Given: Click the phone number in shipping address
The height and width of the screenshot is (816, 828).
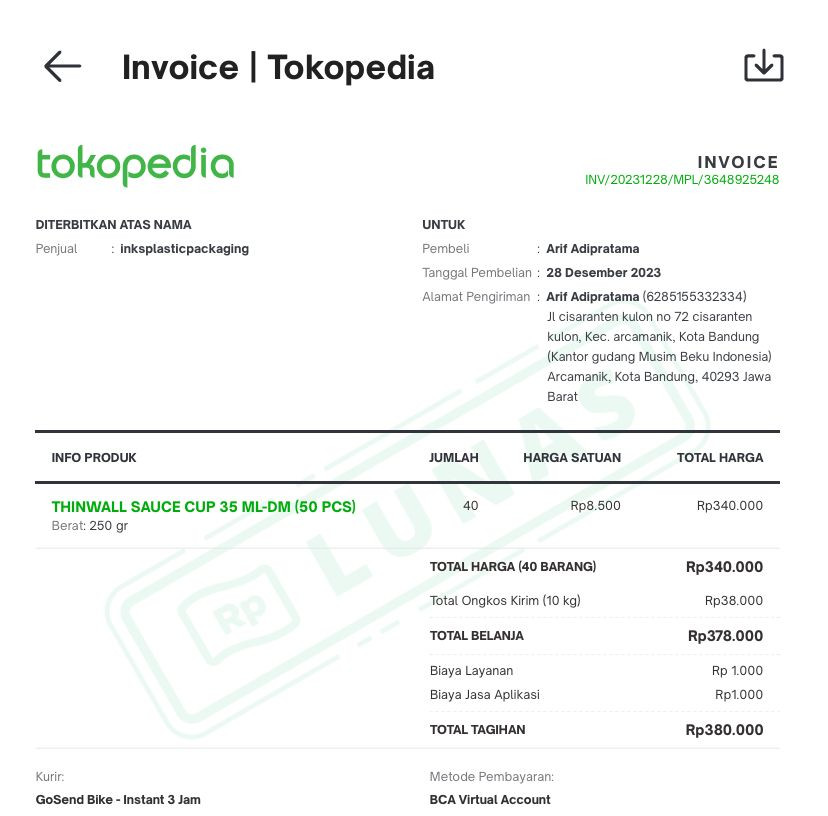Looking at the screenshot, I should click(694, 296).
